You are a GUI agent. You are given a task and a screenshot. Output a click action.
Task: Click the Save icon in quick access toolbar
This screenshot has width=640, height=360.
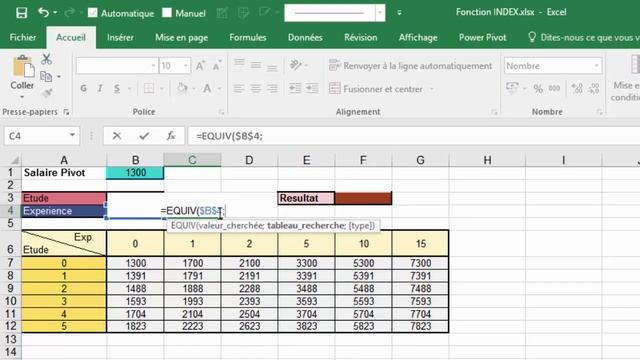click(x=21, y=13)
